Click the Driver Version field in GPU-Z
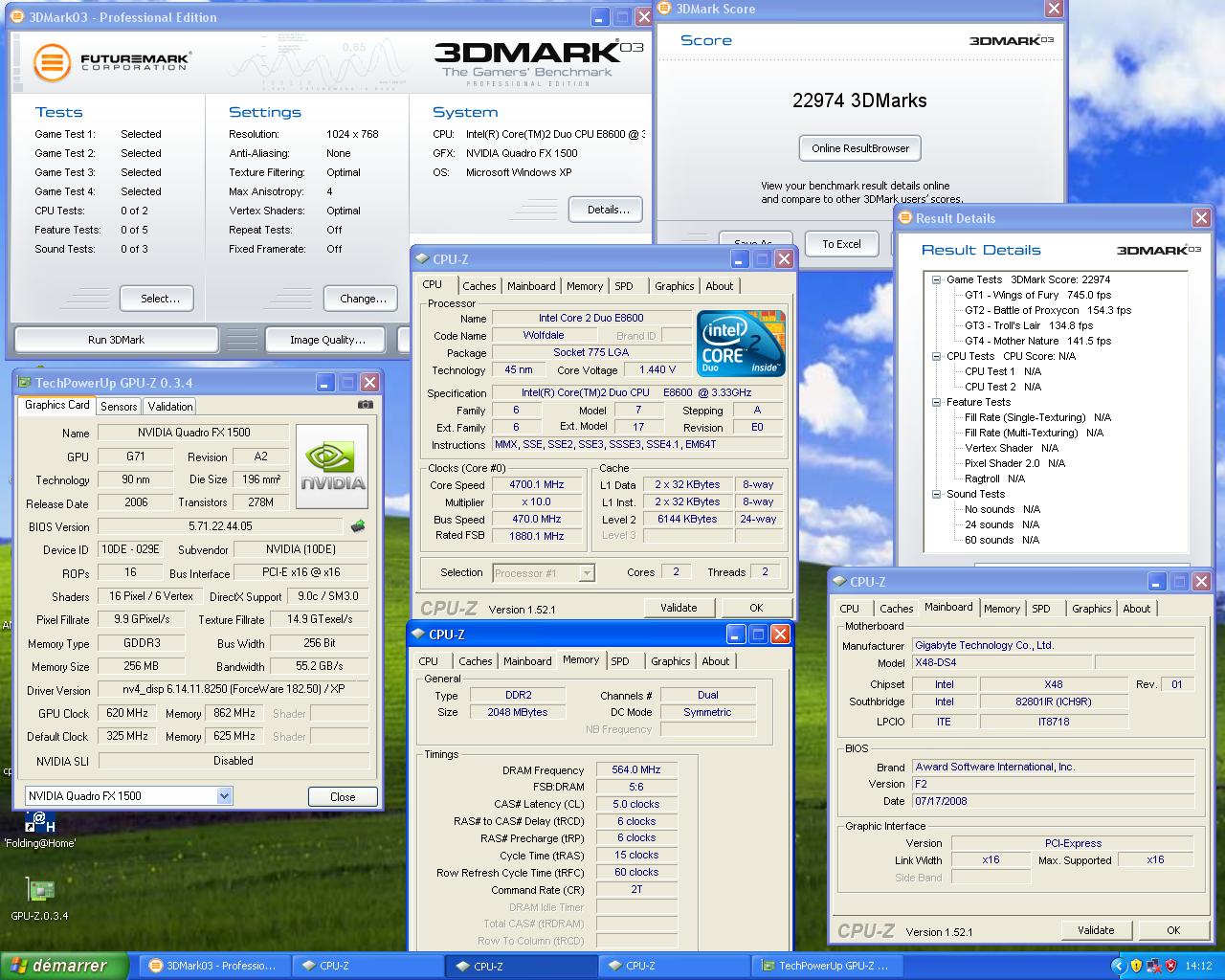 point(234,689)
